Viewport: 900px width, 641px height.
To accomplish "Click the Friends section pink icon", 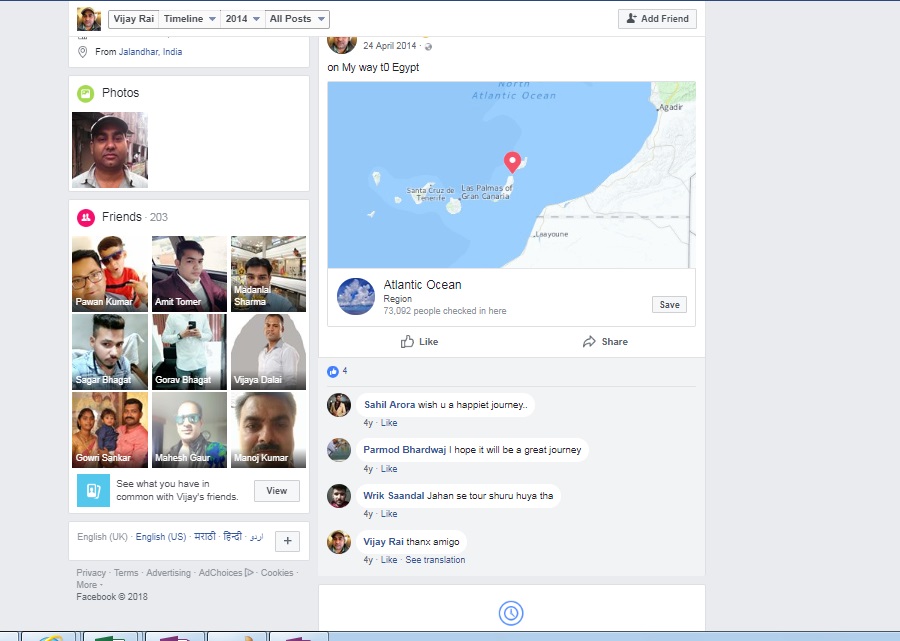I will coord(86,217).
